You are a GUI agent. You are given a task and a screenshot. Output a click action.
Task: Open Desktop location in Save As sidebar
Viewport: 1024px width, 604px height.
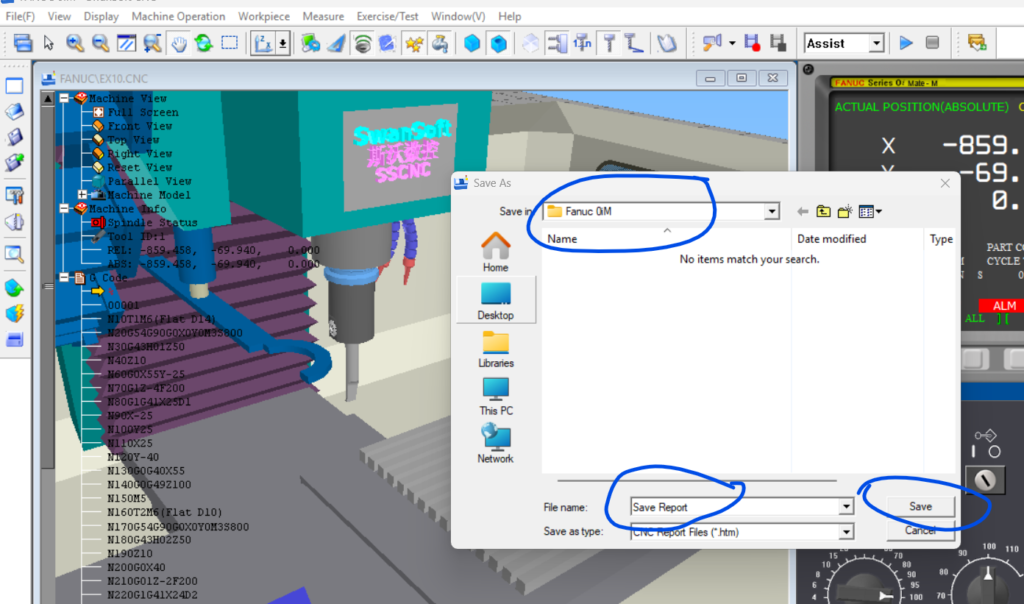496,300
